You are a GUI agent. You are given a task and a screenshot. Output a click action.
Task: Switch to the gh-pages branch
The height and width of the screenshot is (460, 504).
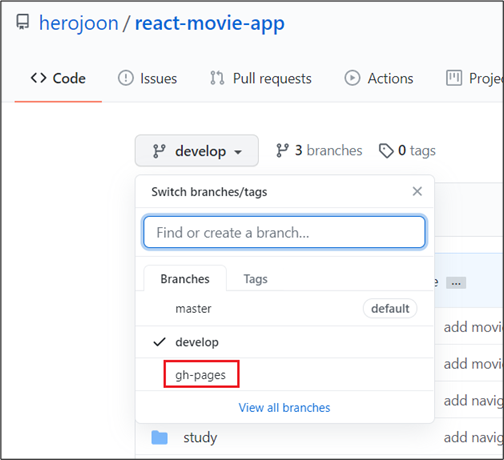point(285,375)
